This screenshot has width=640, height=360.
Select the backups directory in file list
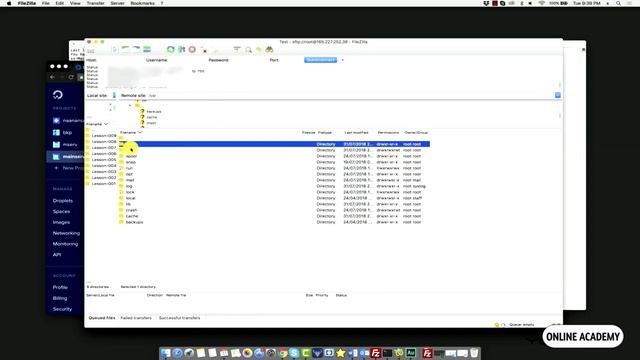click(274, 222)
